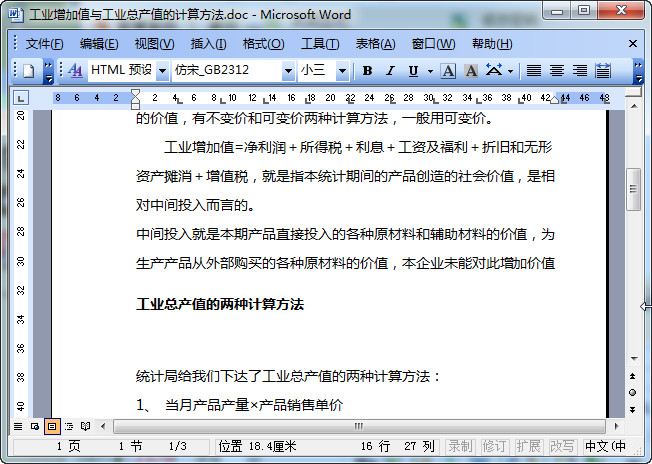Toggle 扩展 extend selection in status bar
652x464 pixels.
click(x=528, y=446)
